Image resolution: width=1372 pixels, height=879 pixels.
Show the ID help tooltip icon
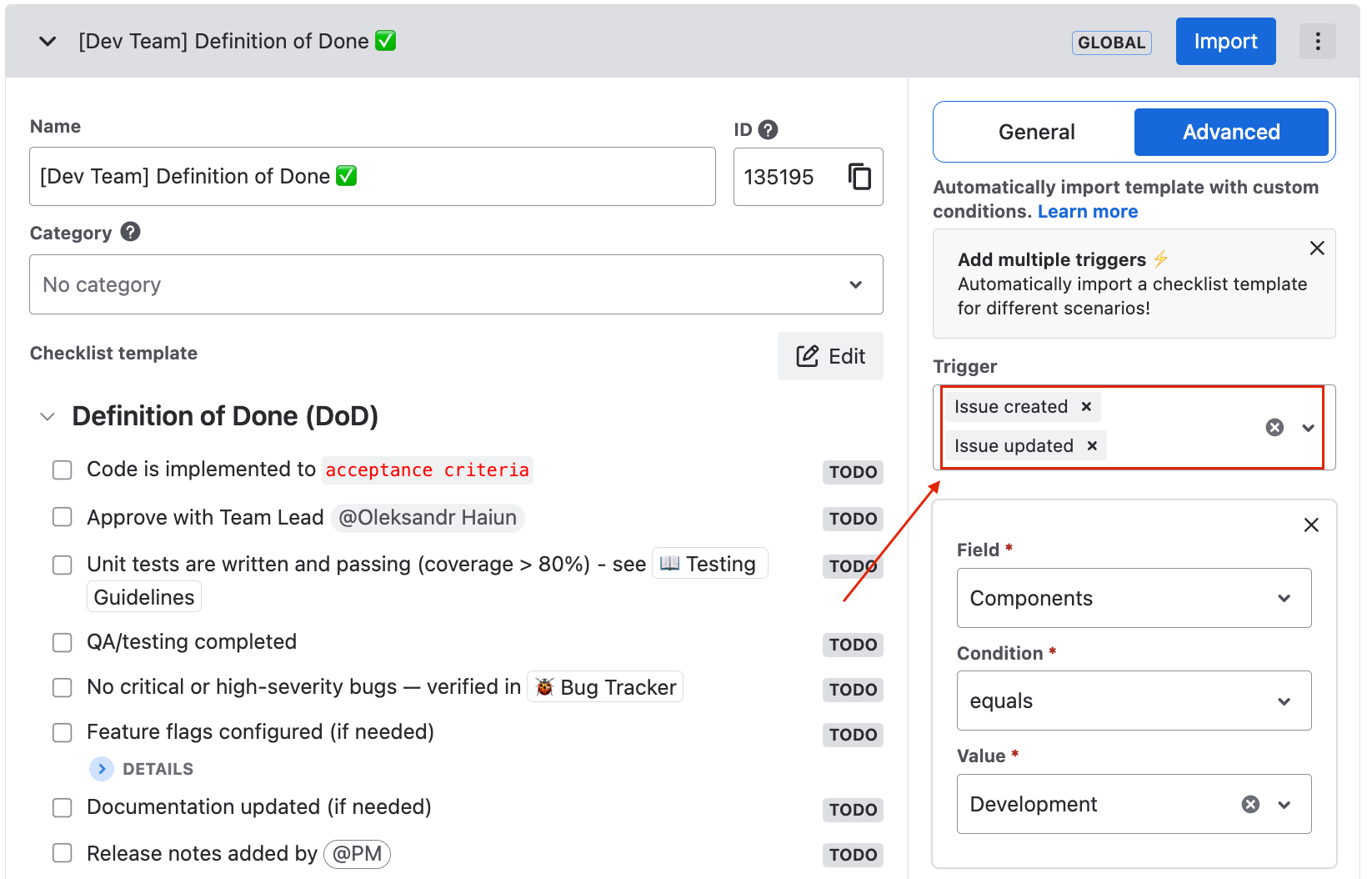click(x=769, y=129)
